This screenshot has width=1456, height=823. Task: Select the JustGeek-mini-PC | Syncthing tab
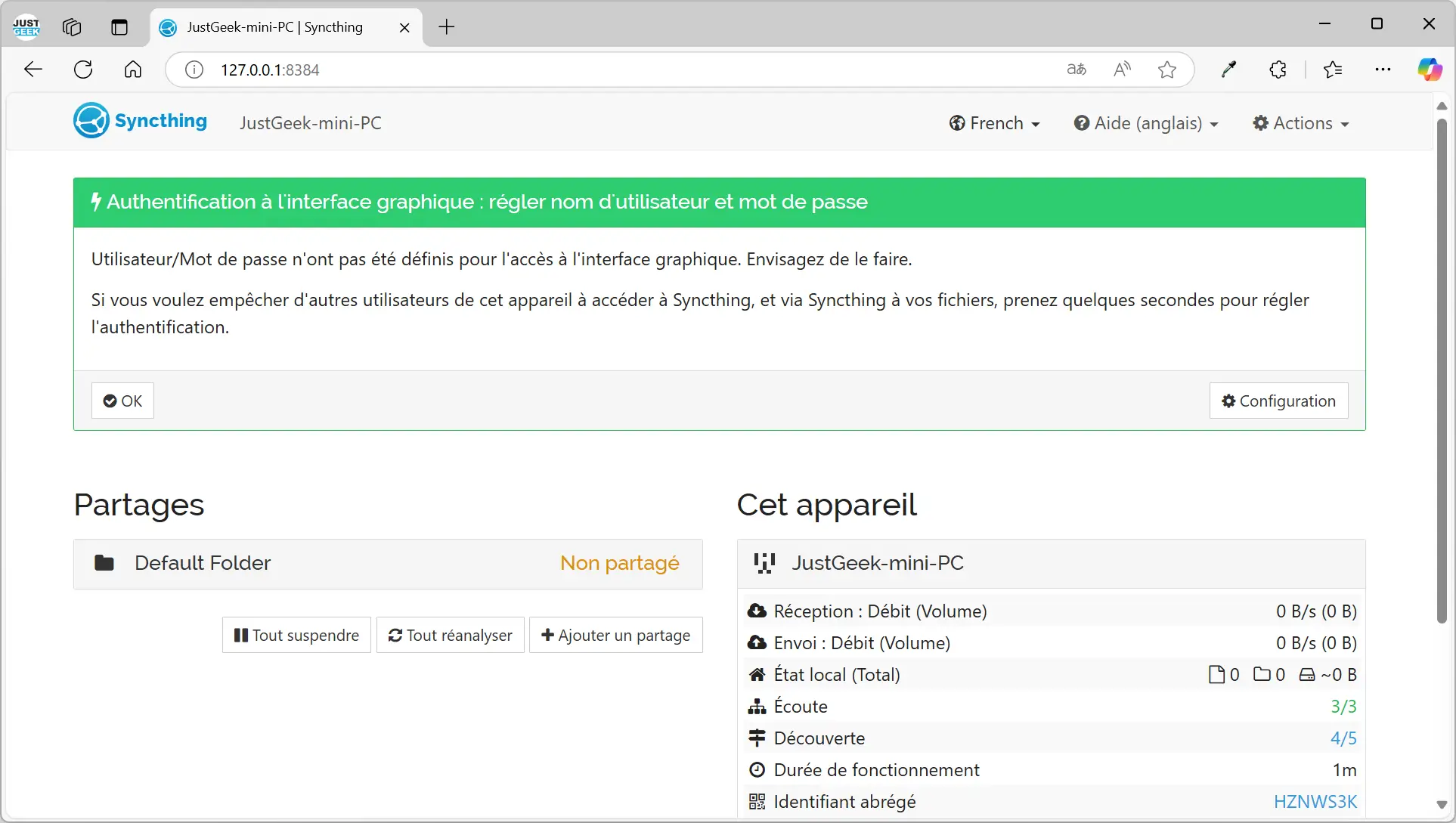[x=286, y=27]
